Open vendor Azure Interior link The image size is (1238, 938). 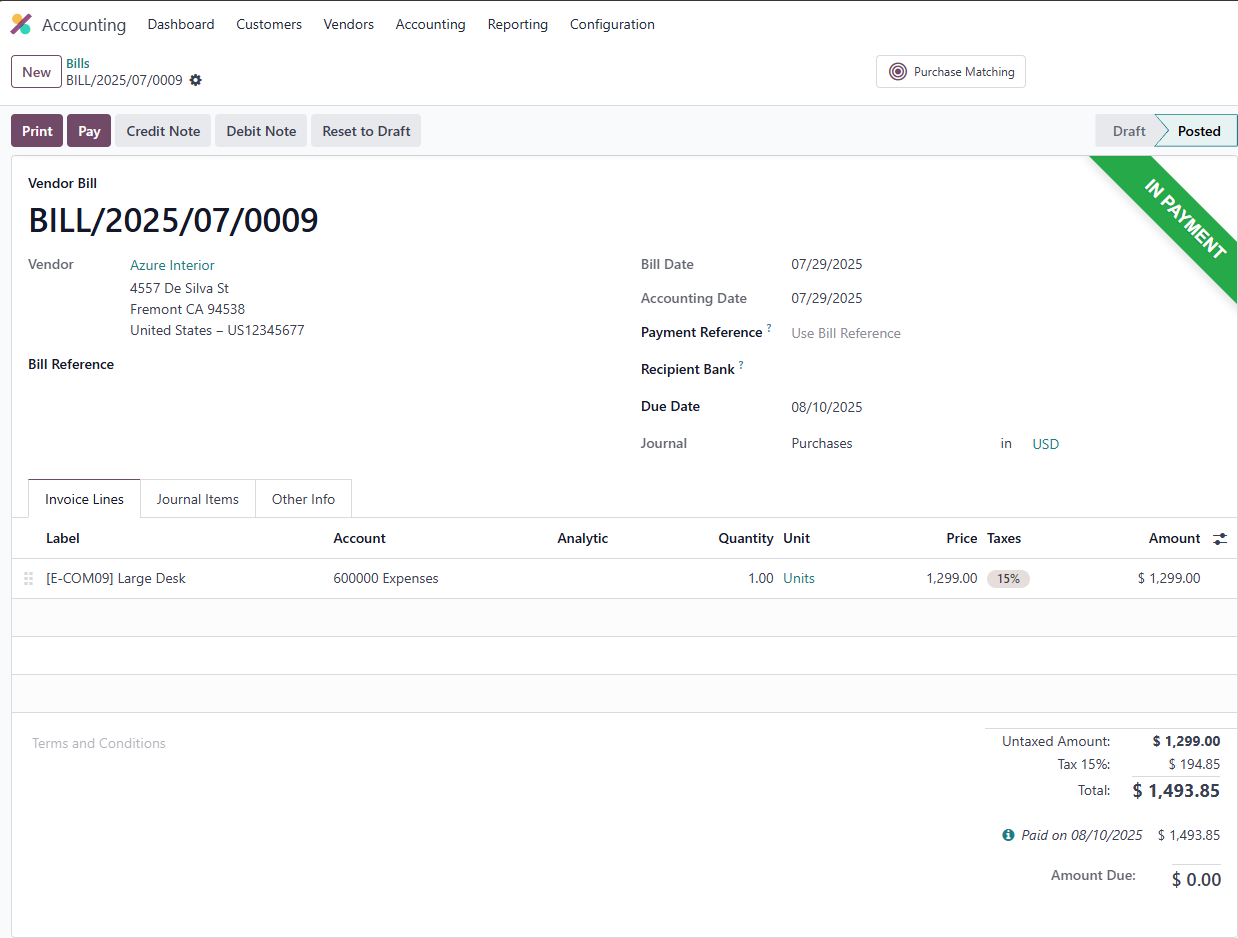[x=172, y=265]
